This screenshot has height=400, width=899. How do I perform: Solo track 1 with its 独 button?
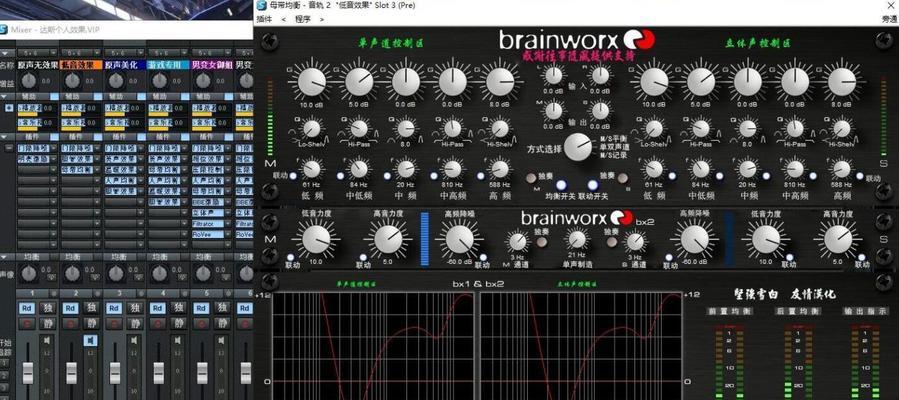tap(47, 308)
